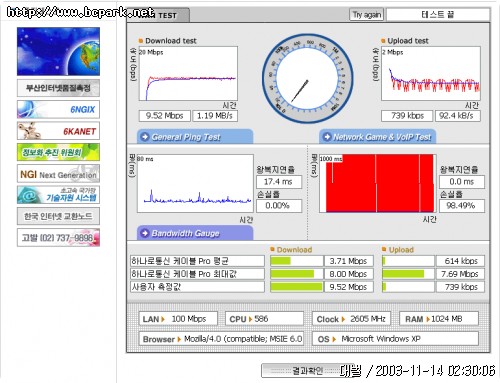Click the Browser info field
Viewport: 500px width, 383px height.
pyautogui.click(x=221, y=339)
